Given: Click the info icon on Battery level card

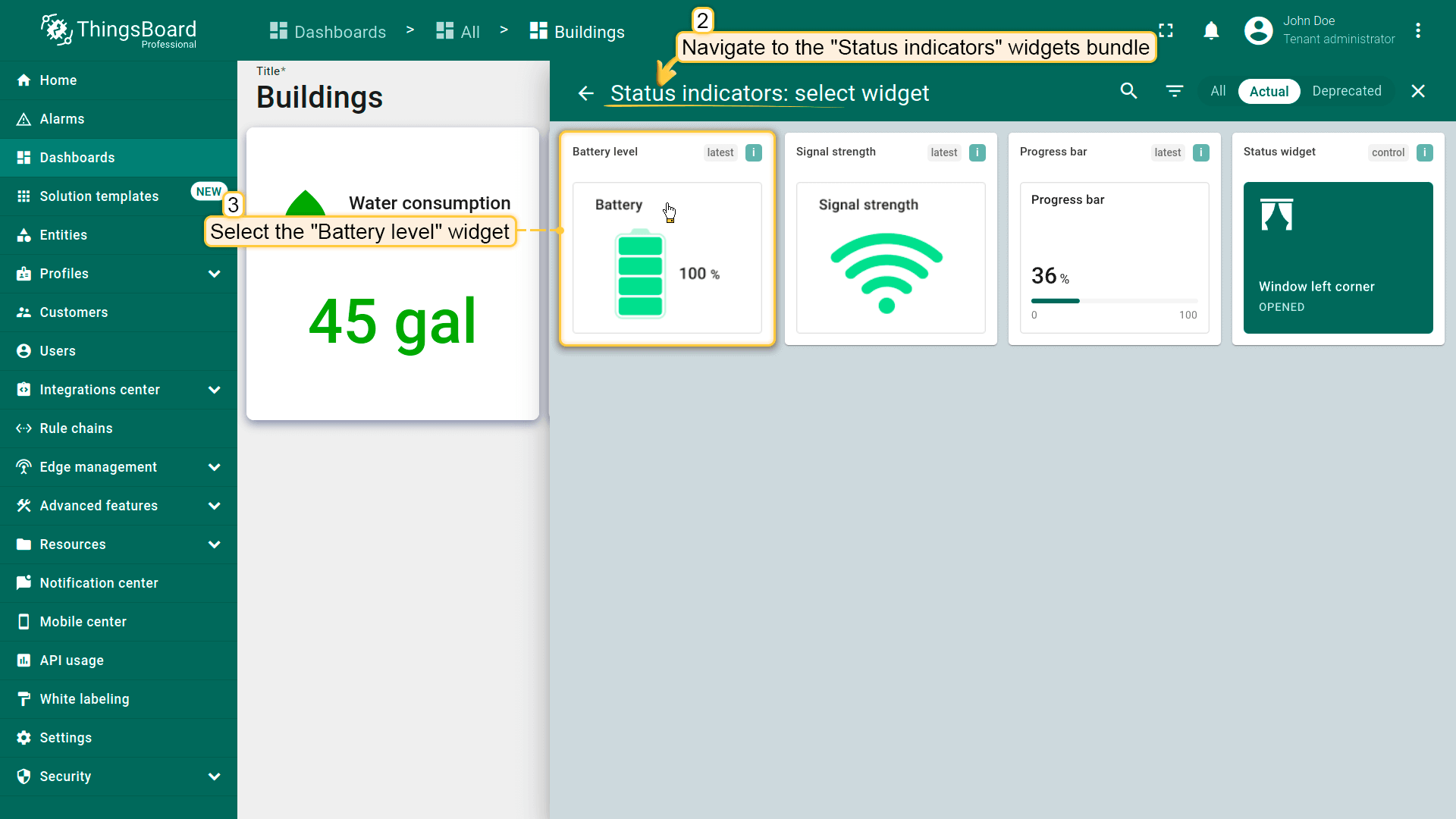Looking at the screenshot, I should point(753,152).
